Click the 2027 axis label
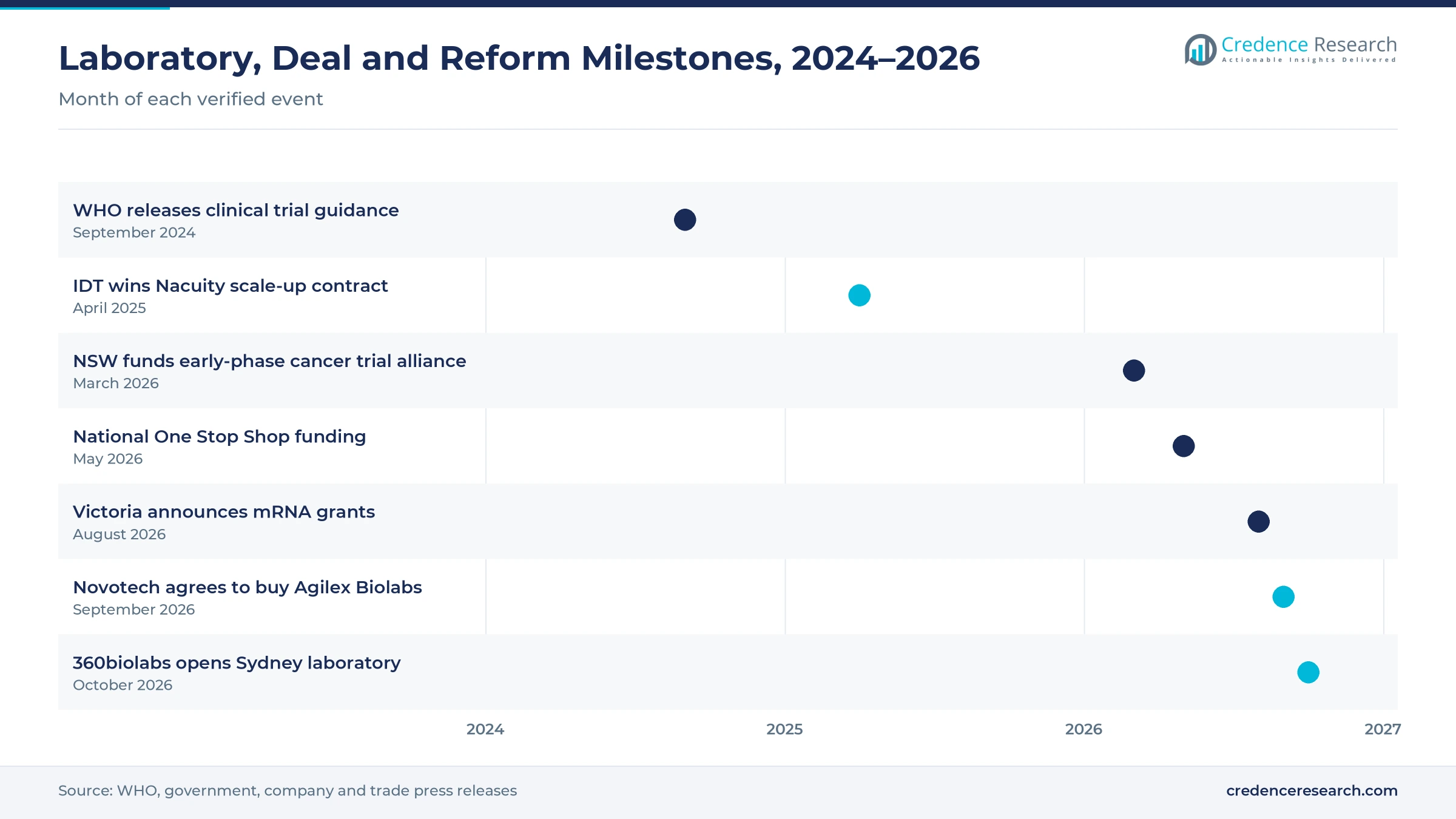Image resolution: width=1456 pixels, height=819 pixels. coord(1383,729)
